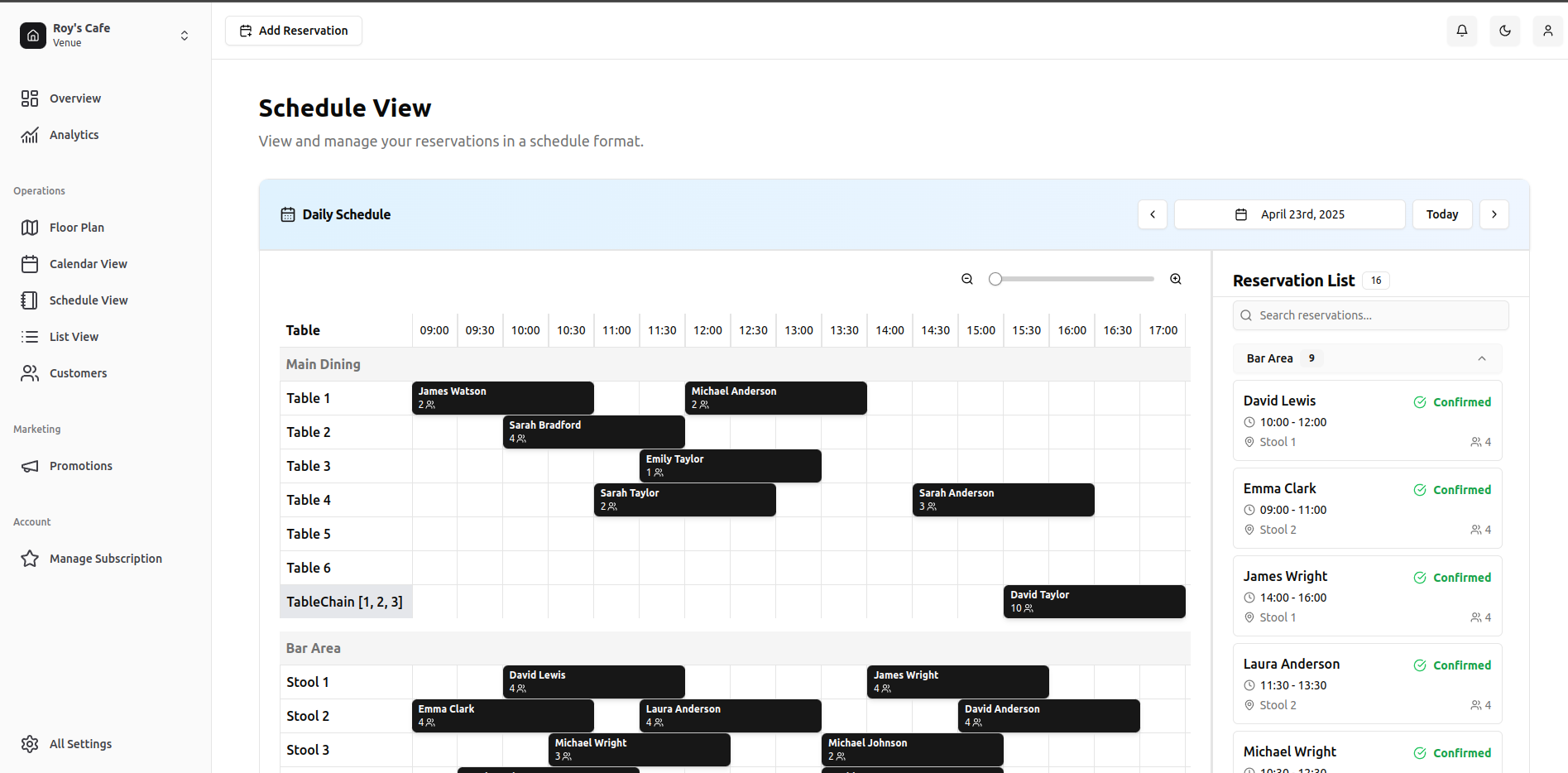The image size is (1568, 773).
Task: Open List View from the sidebar
Action: coord(30,336)
